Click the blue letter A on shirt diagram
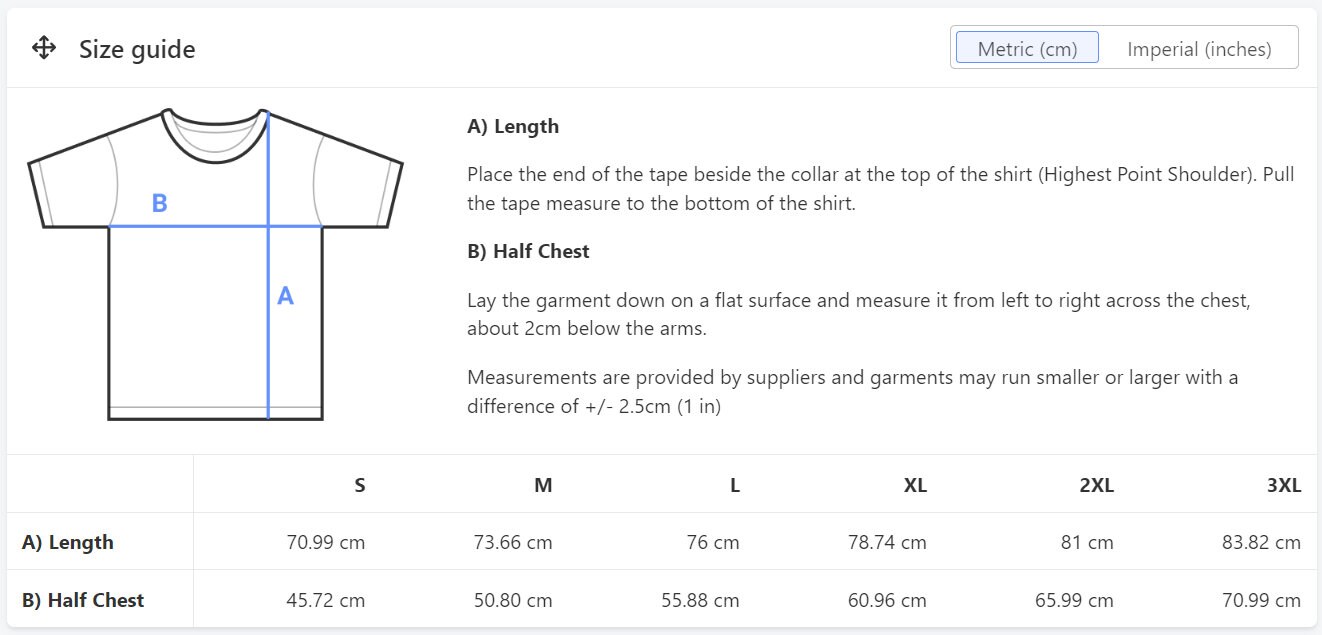Image resolution: width=1322 pixels, height=635 pixels. 285,296
